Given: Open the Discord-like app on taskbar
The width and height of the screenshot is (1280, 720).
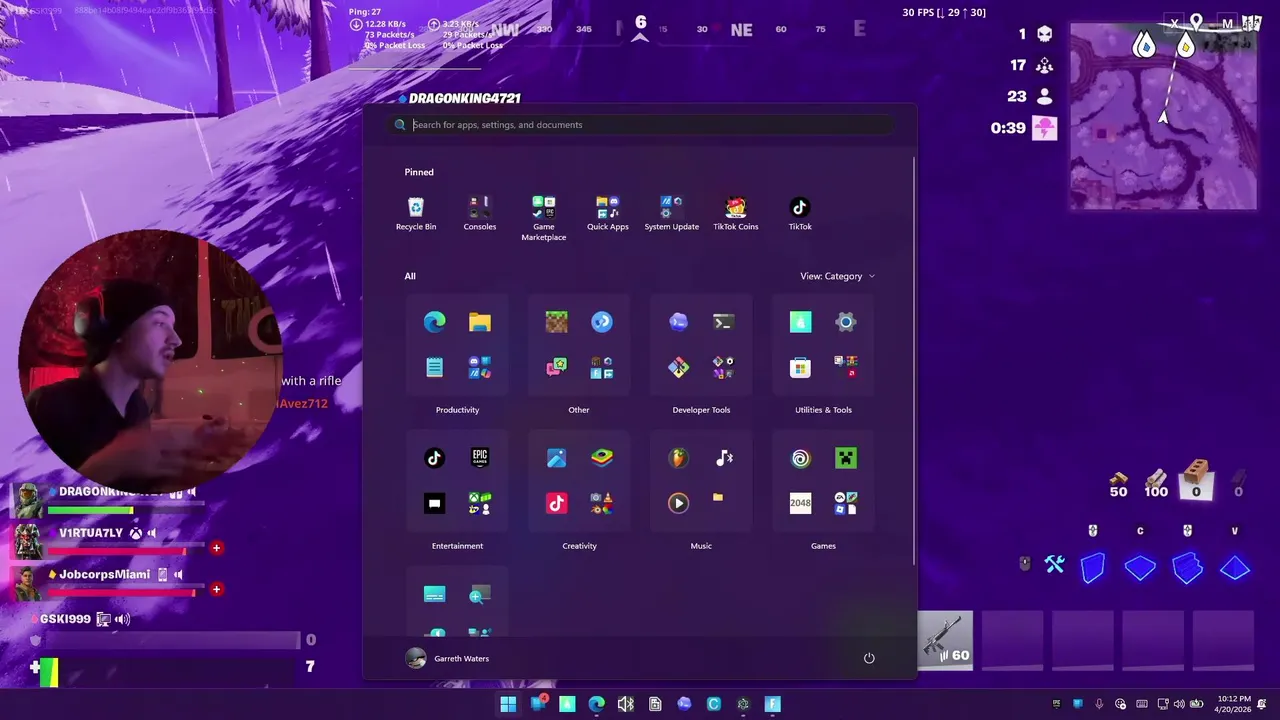Looking at the screenshot, I should 684,704.
